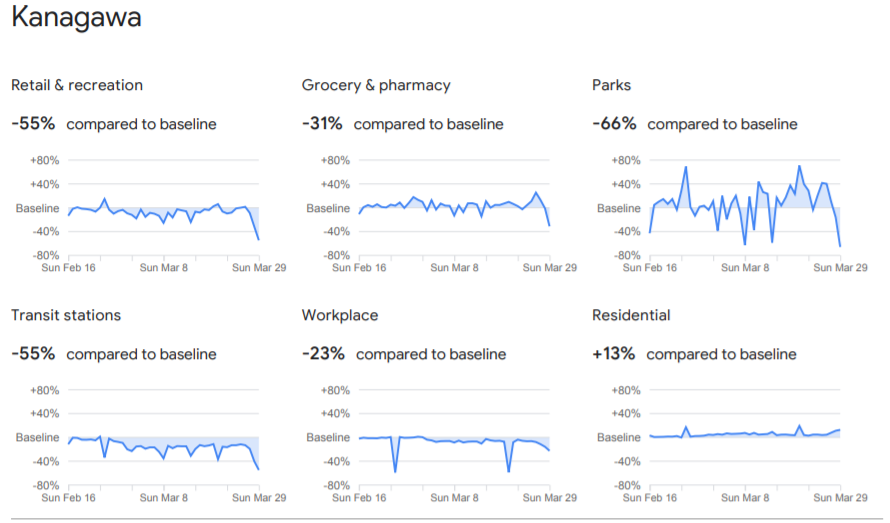Select the Workplace section heading

pyautogui.click(x=340, y=315)
